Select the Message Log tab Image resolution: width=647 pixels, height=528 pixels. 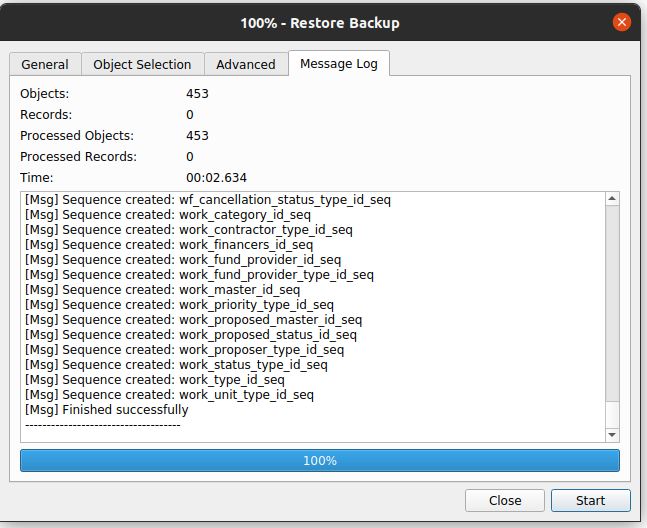coord(339,64)
